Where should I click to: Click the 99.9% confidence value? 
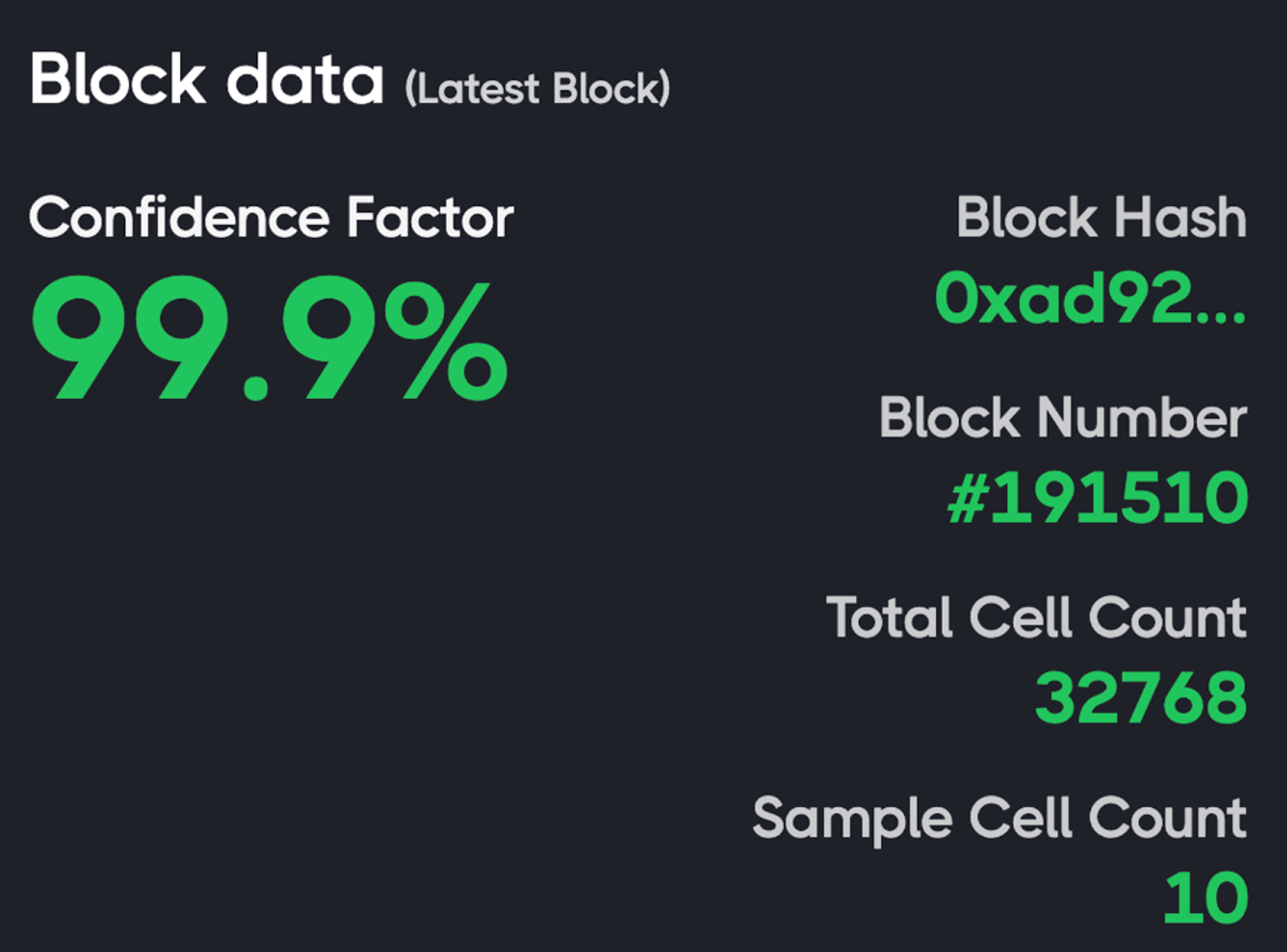[269, 339]
